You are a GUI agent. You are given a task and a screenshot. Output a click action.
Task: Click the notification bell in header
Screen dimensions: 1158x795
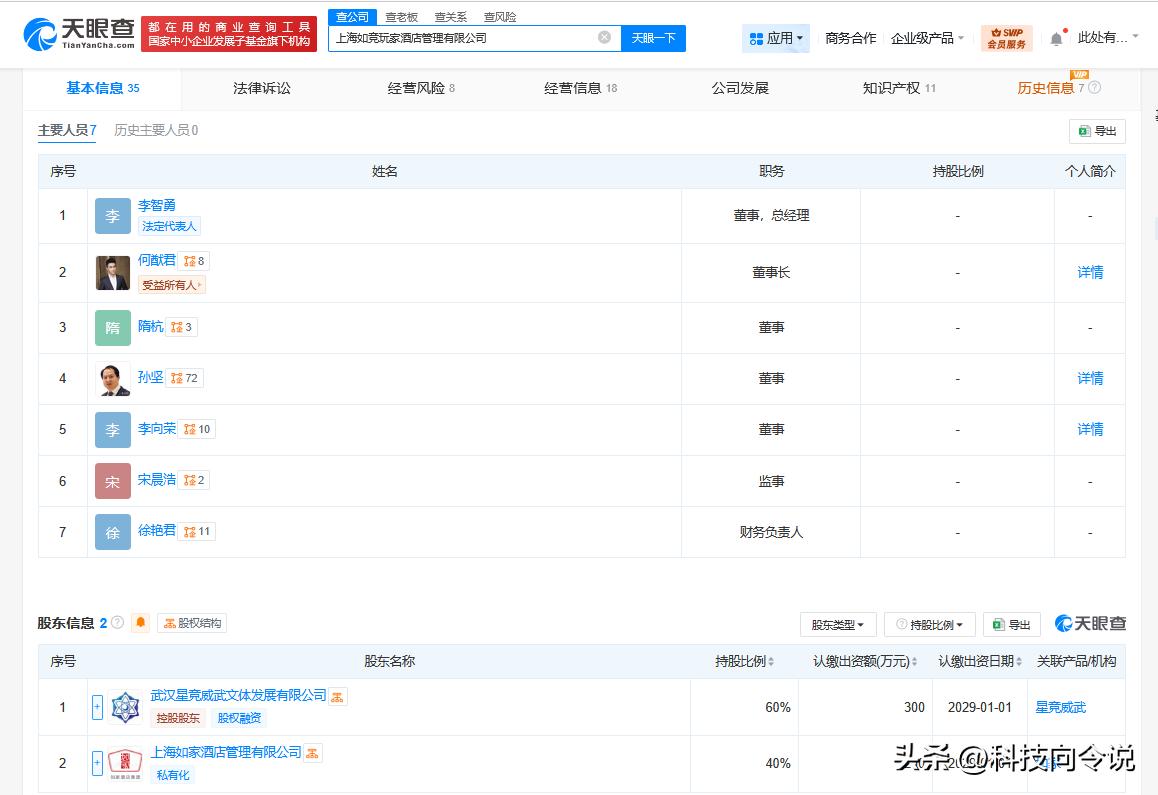point(1056,39)
